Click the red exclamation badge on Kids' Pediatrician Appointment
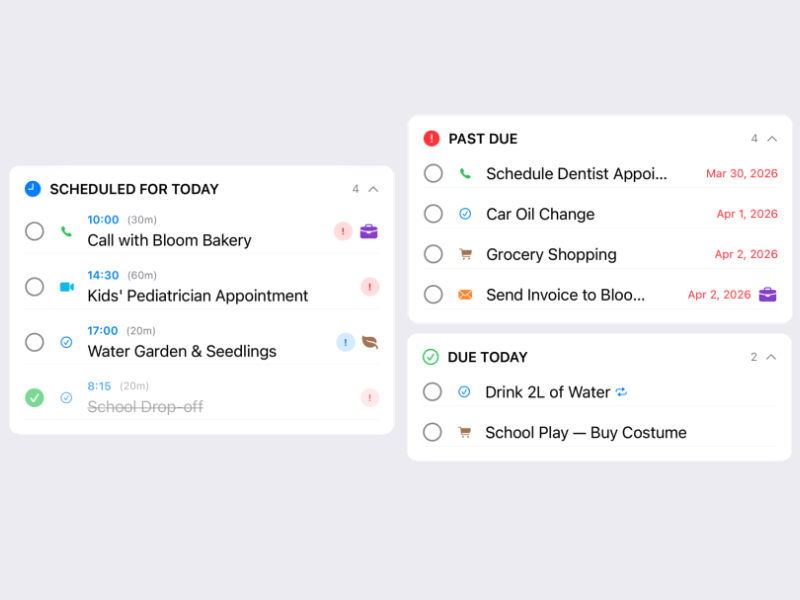Image resolution: width=800 pixels, height=600 pixels. pyautogui.click(x=370, y=287)
